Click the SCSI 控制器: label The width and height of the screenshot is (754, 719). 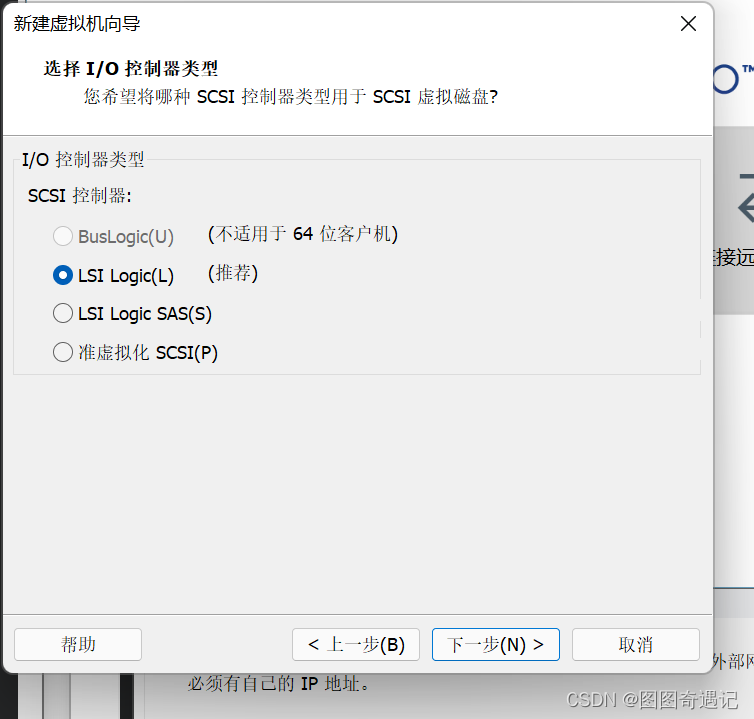tap(80, 196)
